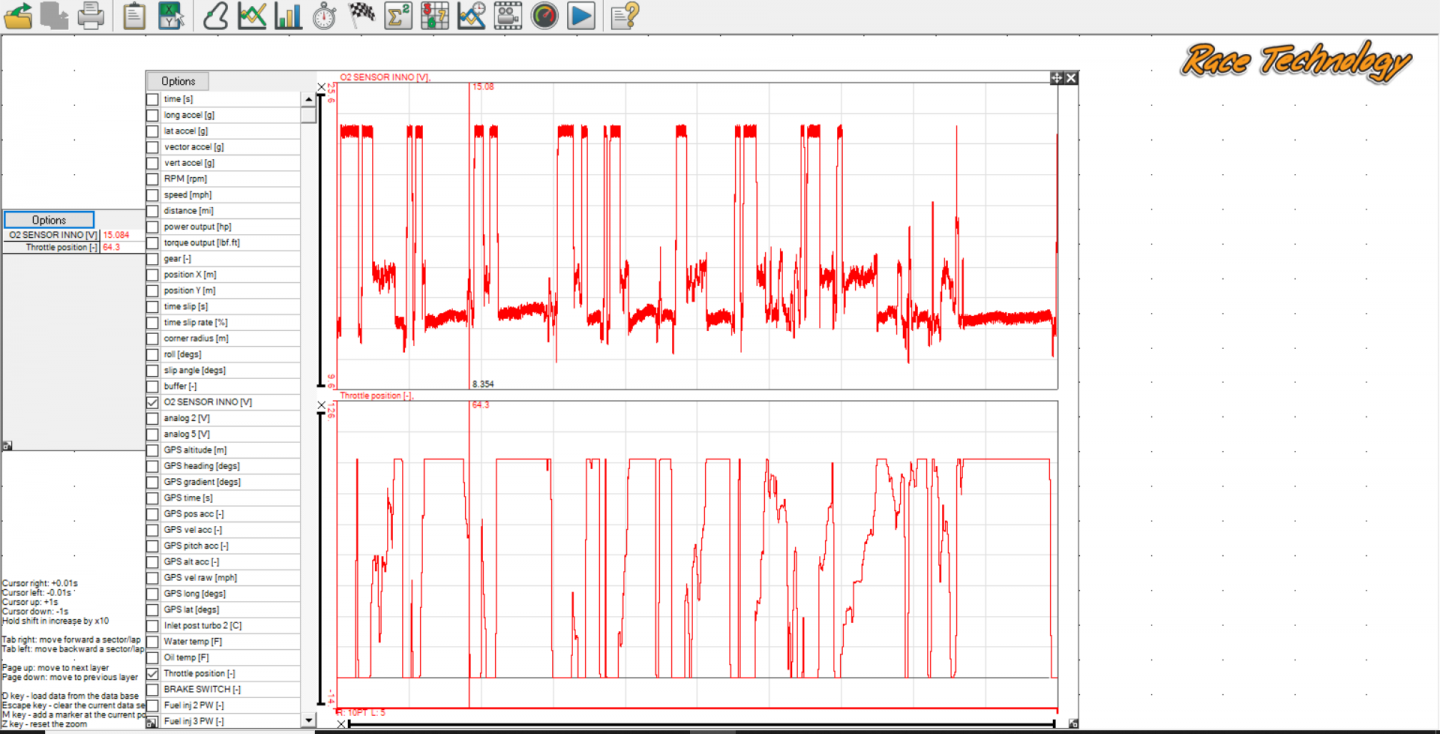Tick the speed [mph] channel checkbox

(x=153, y=195)
